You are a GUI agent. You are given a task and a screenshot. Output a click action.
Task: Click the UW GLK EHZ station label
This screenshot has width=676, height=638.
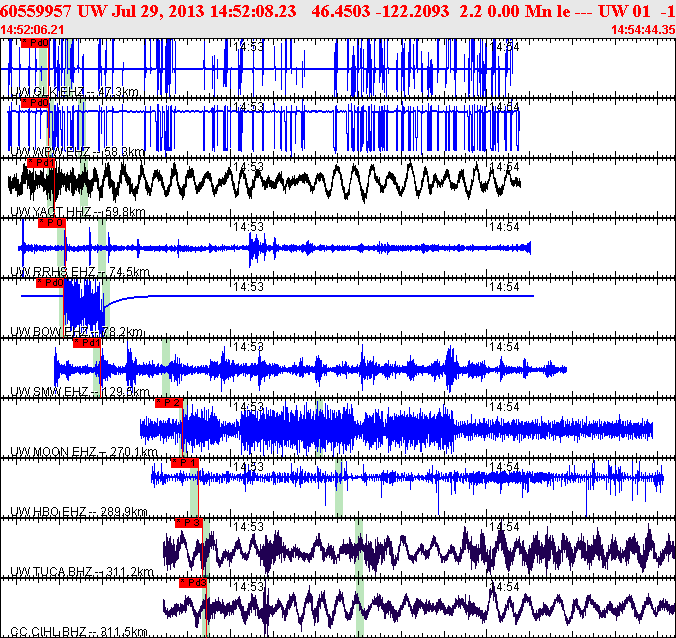pos(74,92)
